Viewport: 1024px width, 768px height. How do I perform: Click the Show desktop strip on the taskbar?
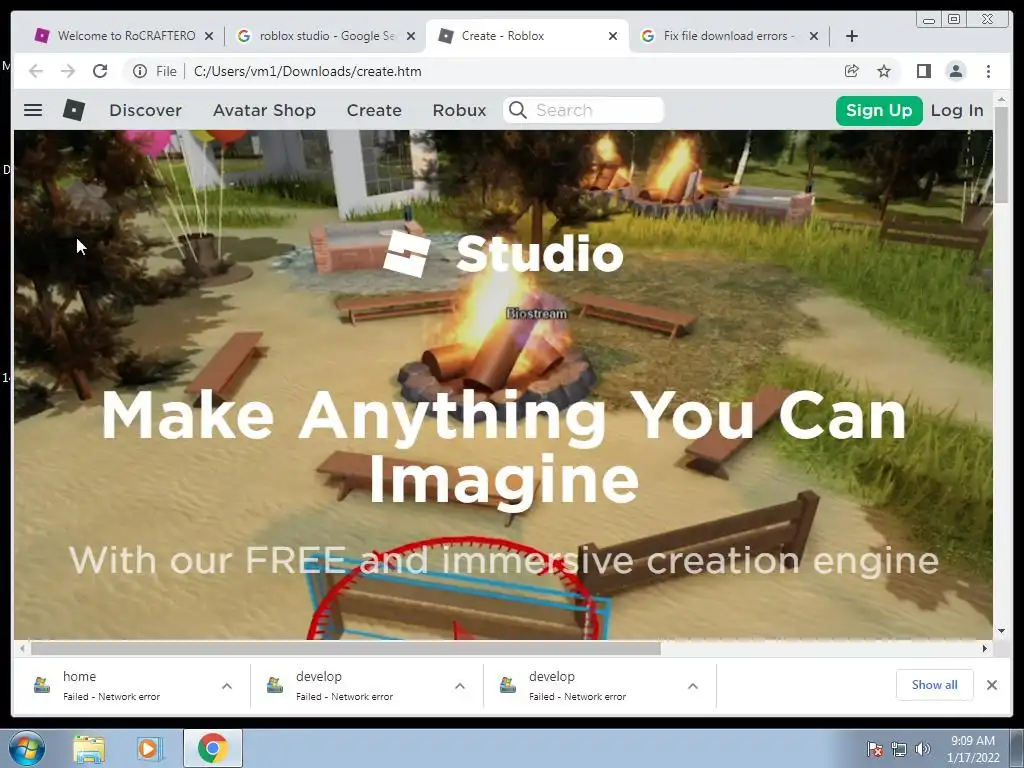click(1017, 748)
